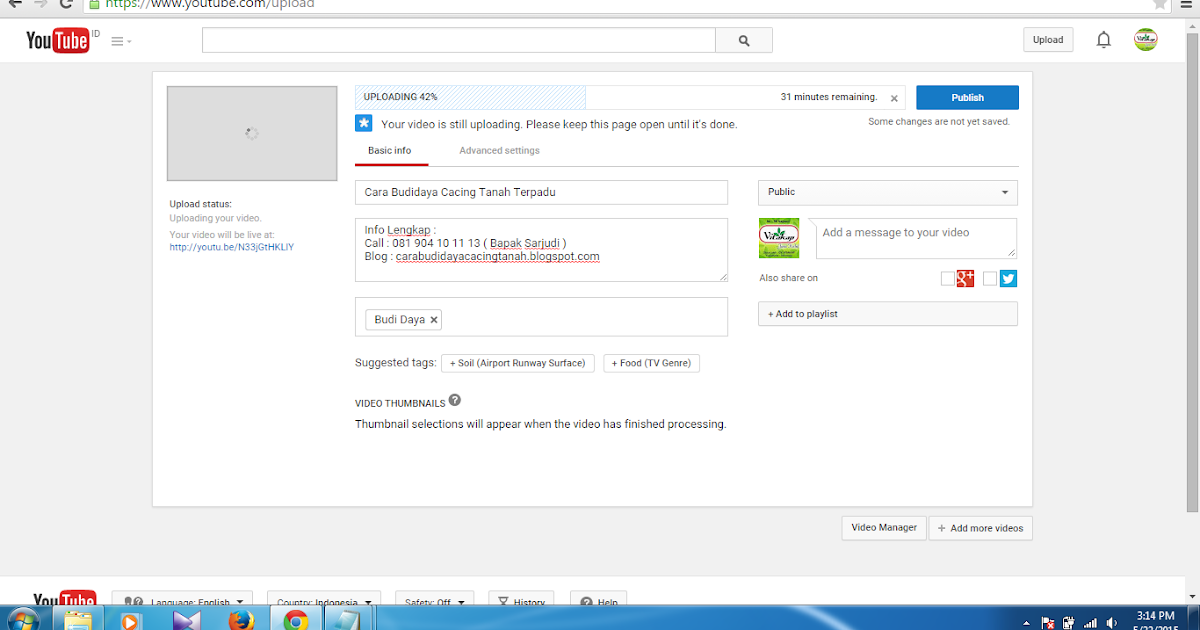
Task: Click the header Upload button
Action: [x=1048, y=40]
